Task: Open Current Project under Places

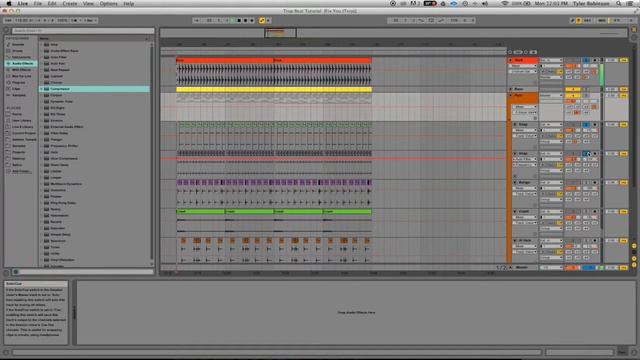Action: click(21, 133)
